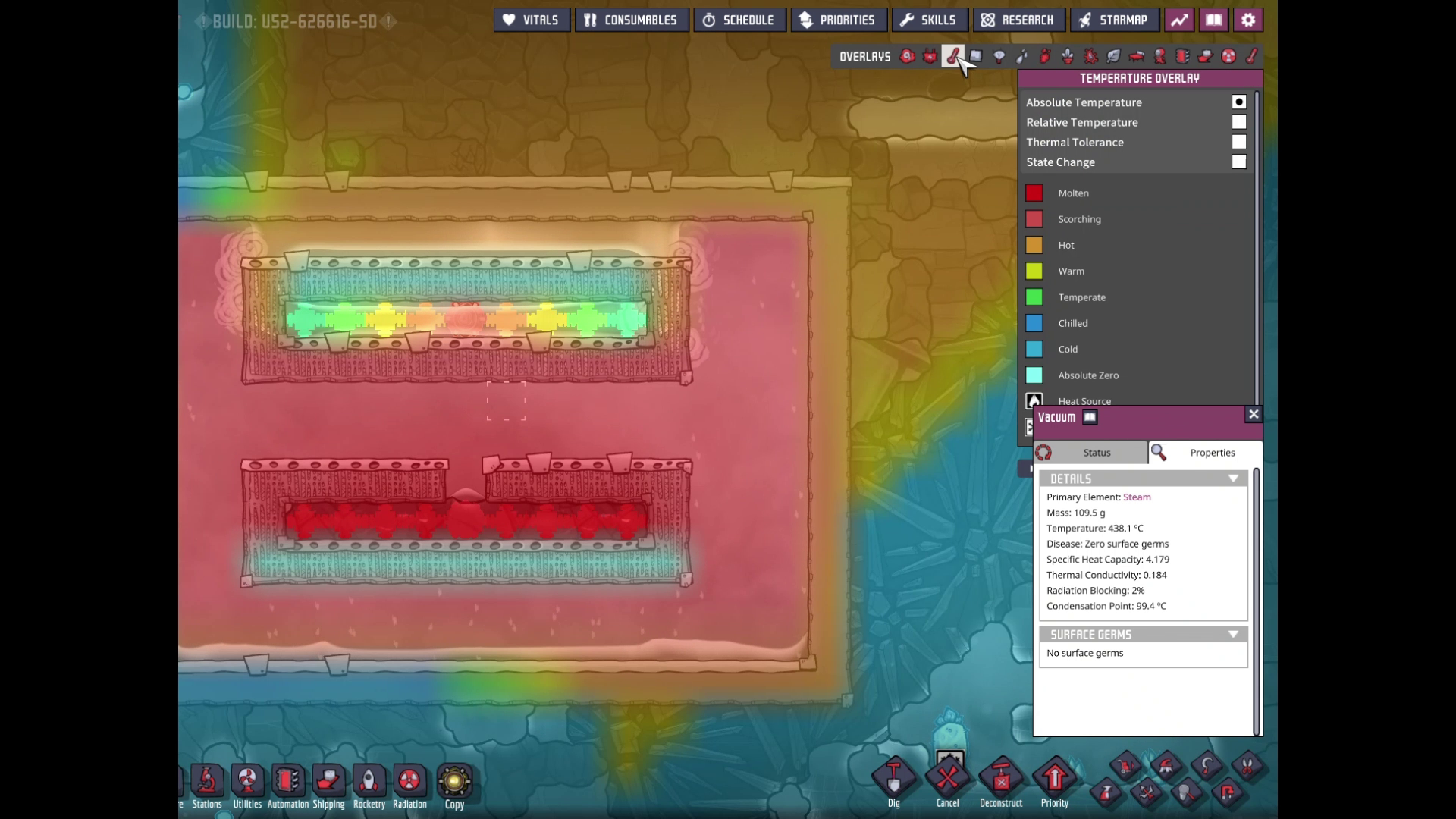Select the Disinfect spray bottle tool
The height and width of the screenshot is (819, 1456).
1106,793
